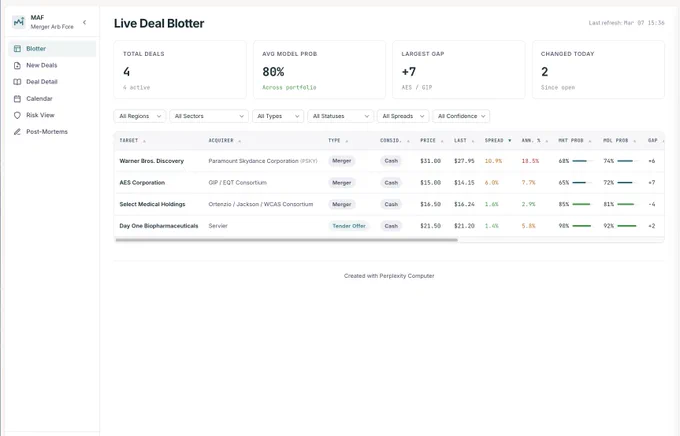Screen dimensions: 680x436
Task: Sort by Last column header
Action: pos(464,141)
